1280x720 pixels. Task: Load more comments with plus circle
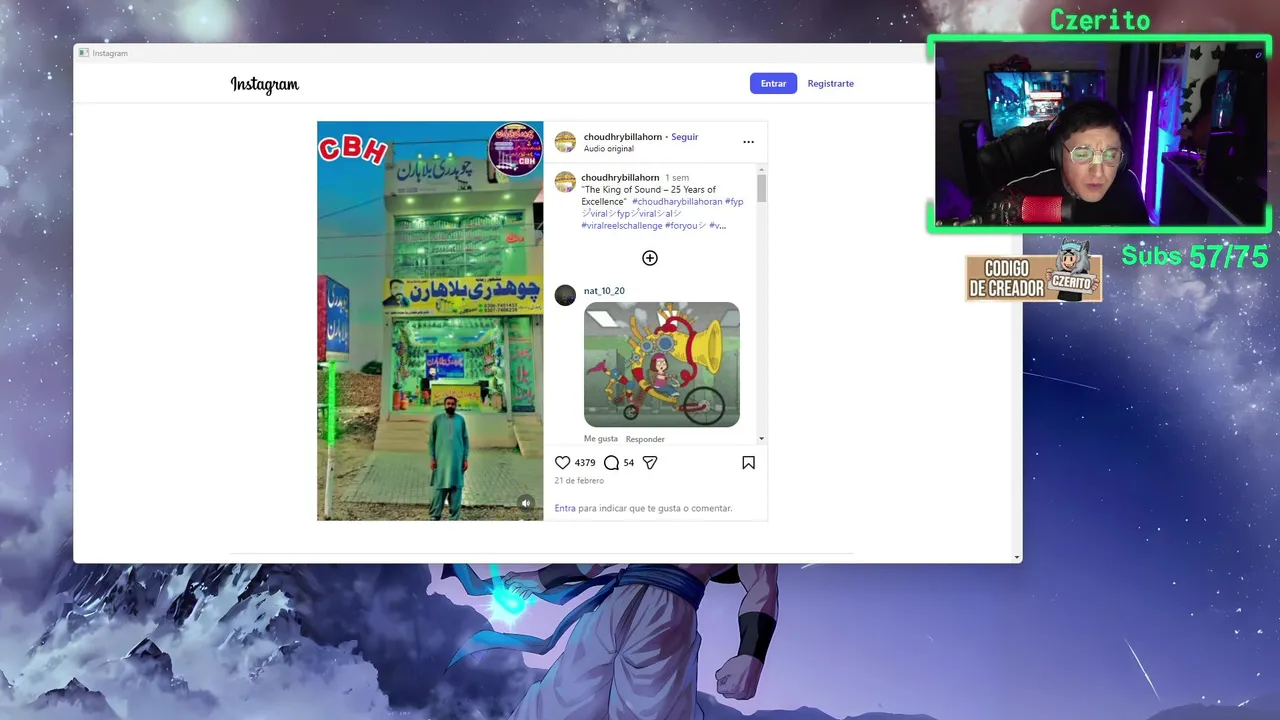(x=650, y=258)
